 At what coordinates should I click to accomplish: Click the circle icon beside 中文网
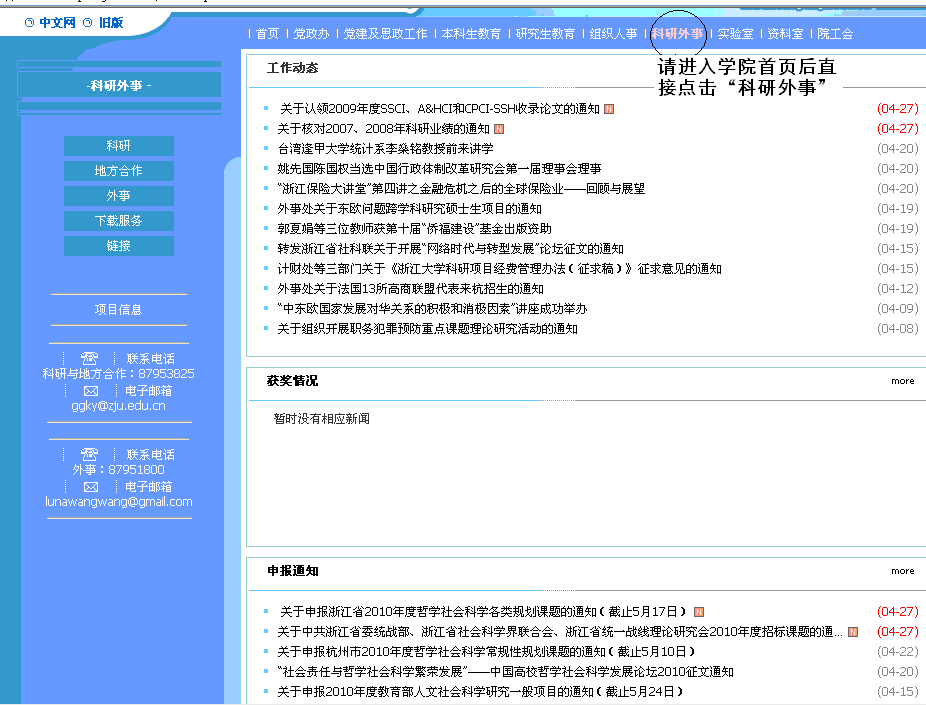(30, 23)
